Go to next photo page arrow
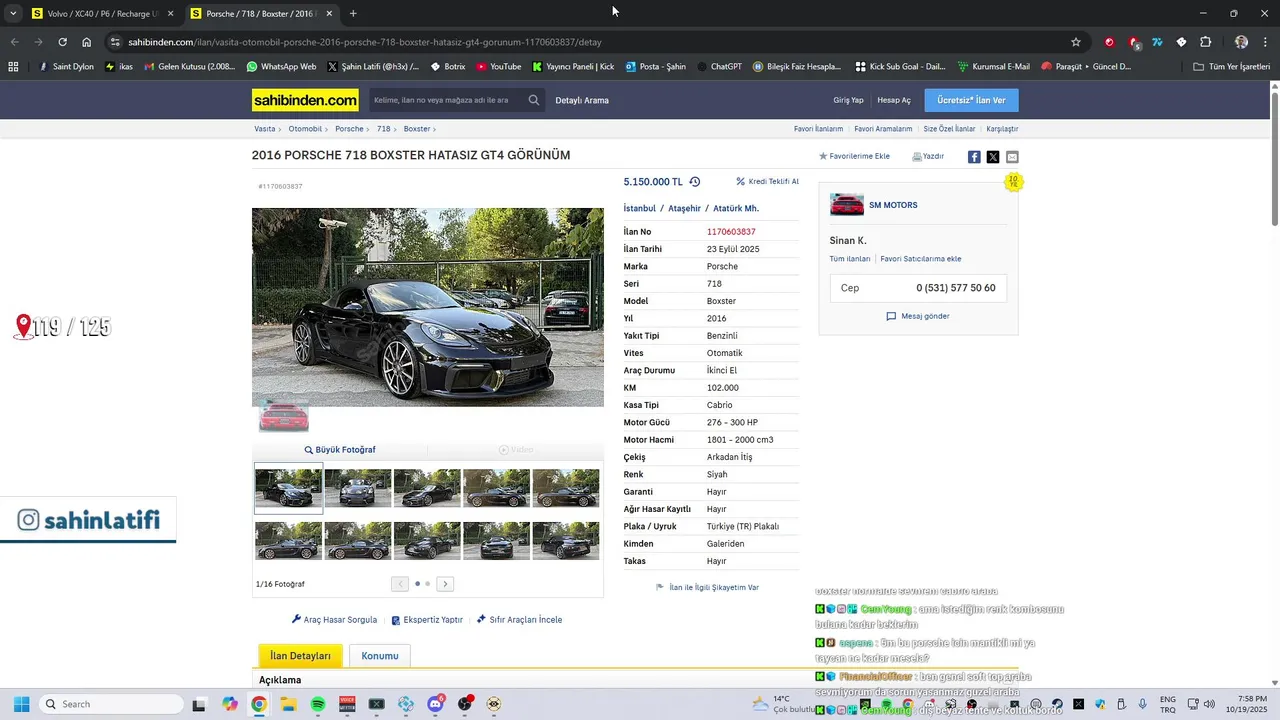1280x720 pixels. tap(446, 584)
